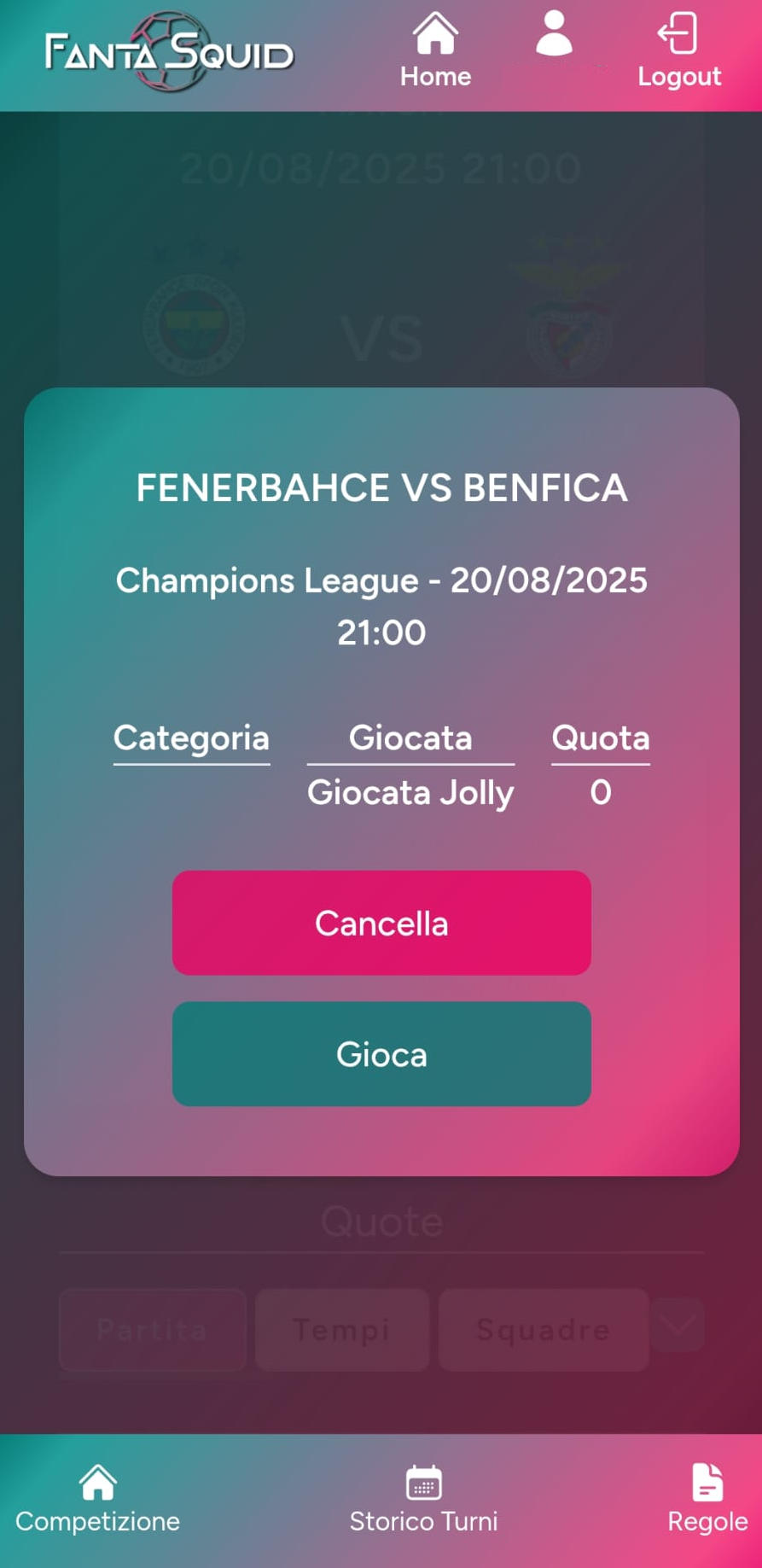This screenshot has height=1568, width=762.
Task: Click the Fenerbahce vs Benfica title
Action: (381, 488)
